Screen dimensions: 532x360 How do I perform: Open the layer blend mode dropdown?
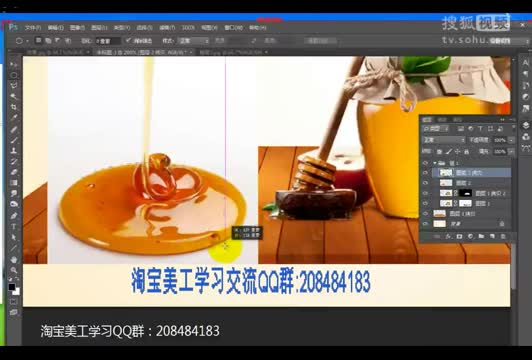[444, 140]
